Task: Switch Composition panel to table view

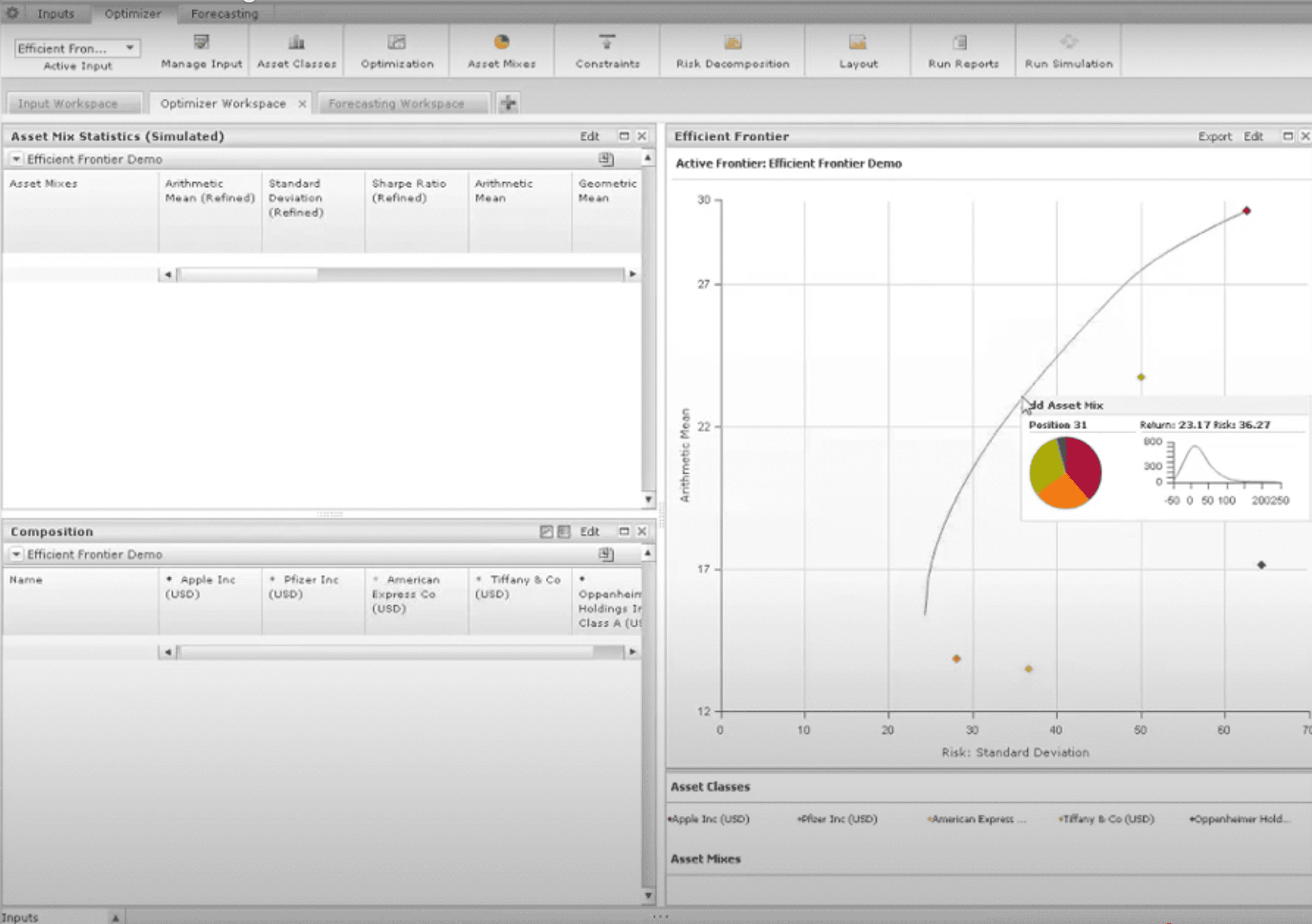Action: (564, 531)
